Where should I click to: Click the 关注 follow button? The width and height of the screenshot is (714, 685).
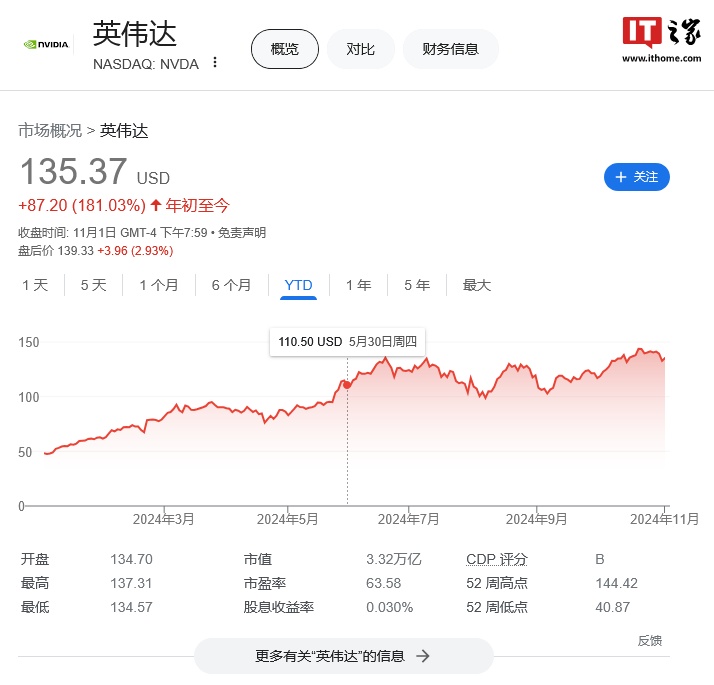coord(637,177)
